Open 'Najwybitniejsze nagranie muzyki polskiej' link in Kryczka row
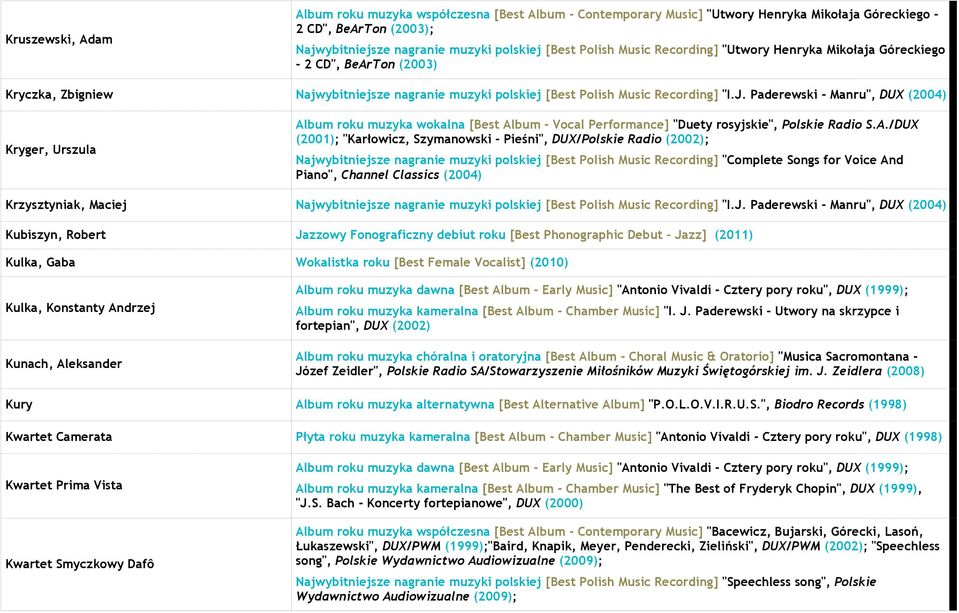959x613 pixels. 418,95
